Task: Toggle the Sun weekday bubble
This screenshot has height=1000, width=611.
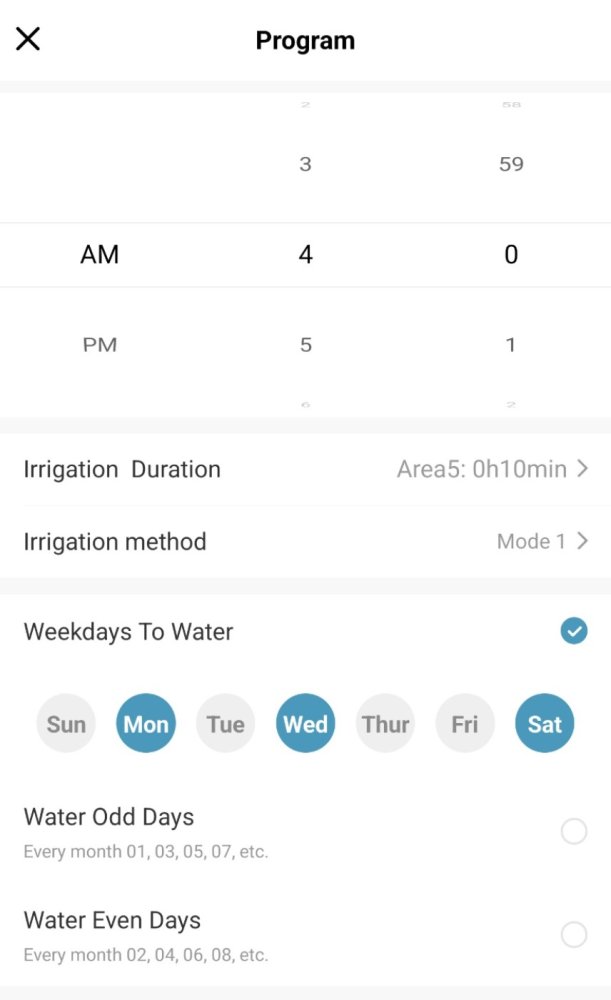Action: point(66,723)
